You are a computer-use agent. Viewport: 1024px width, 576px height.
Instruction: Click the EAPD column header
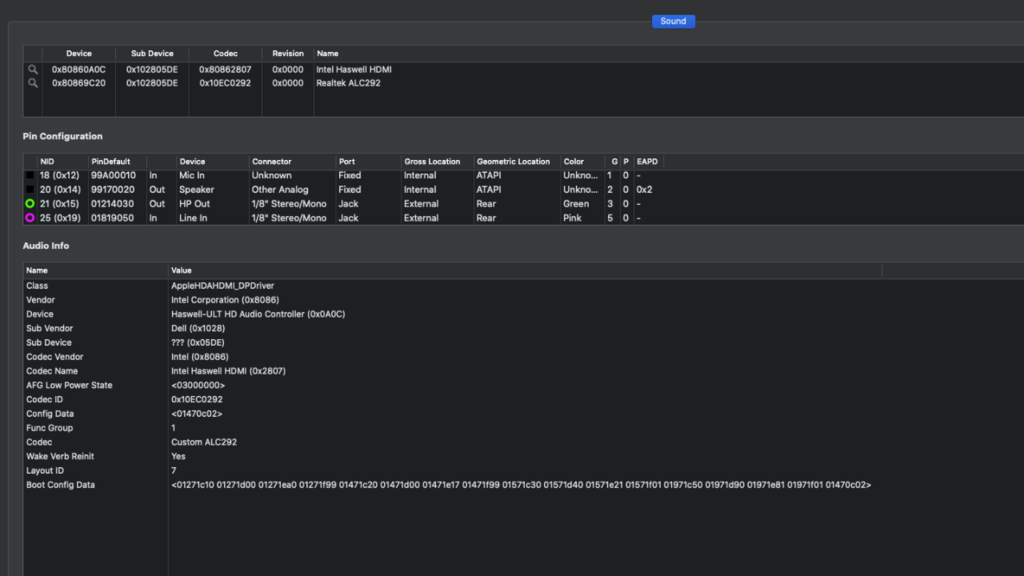tap(647, 162)
